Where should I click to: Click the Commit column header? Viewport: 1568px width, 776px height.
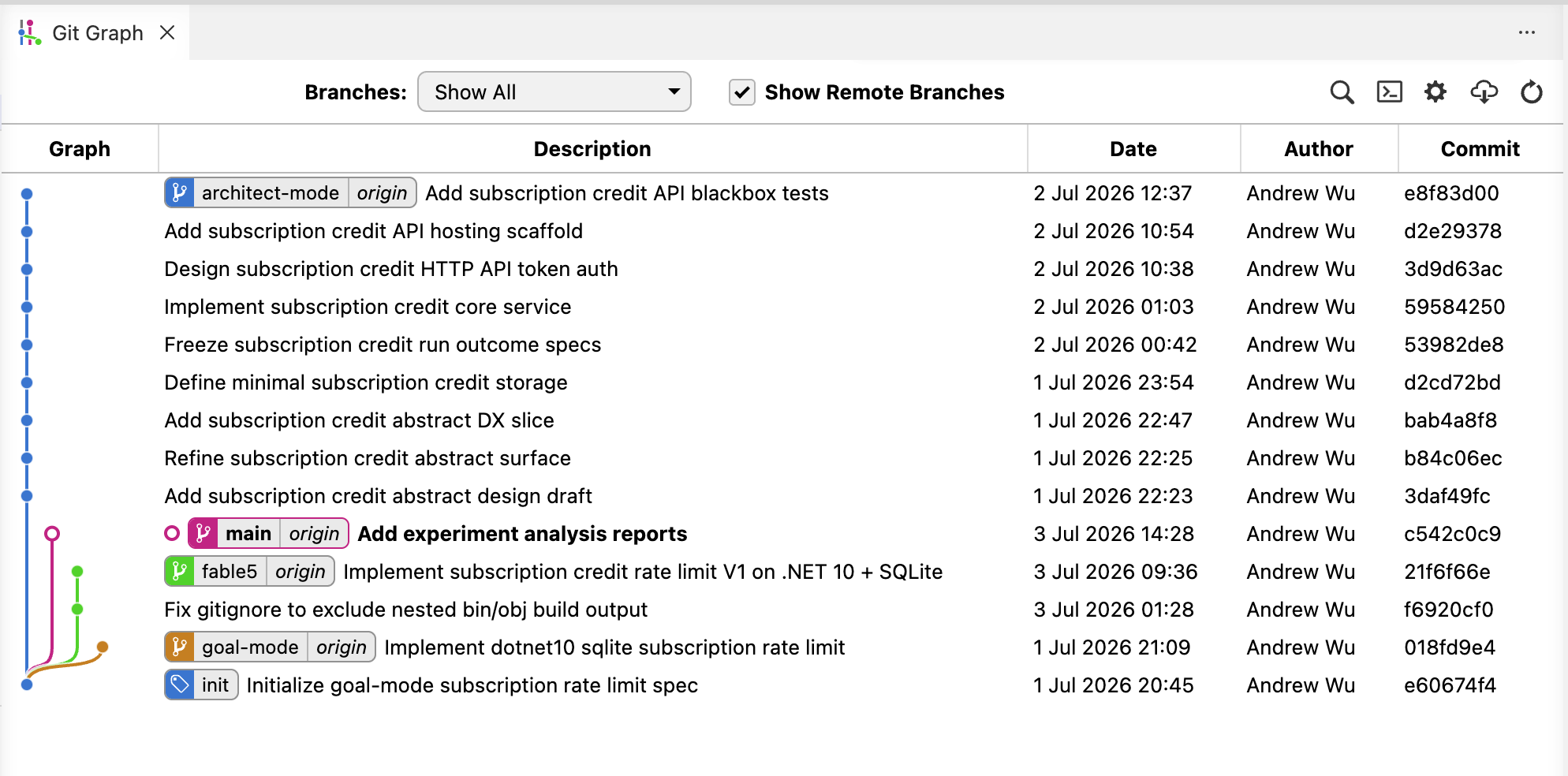point(1480,149)
